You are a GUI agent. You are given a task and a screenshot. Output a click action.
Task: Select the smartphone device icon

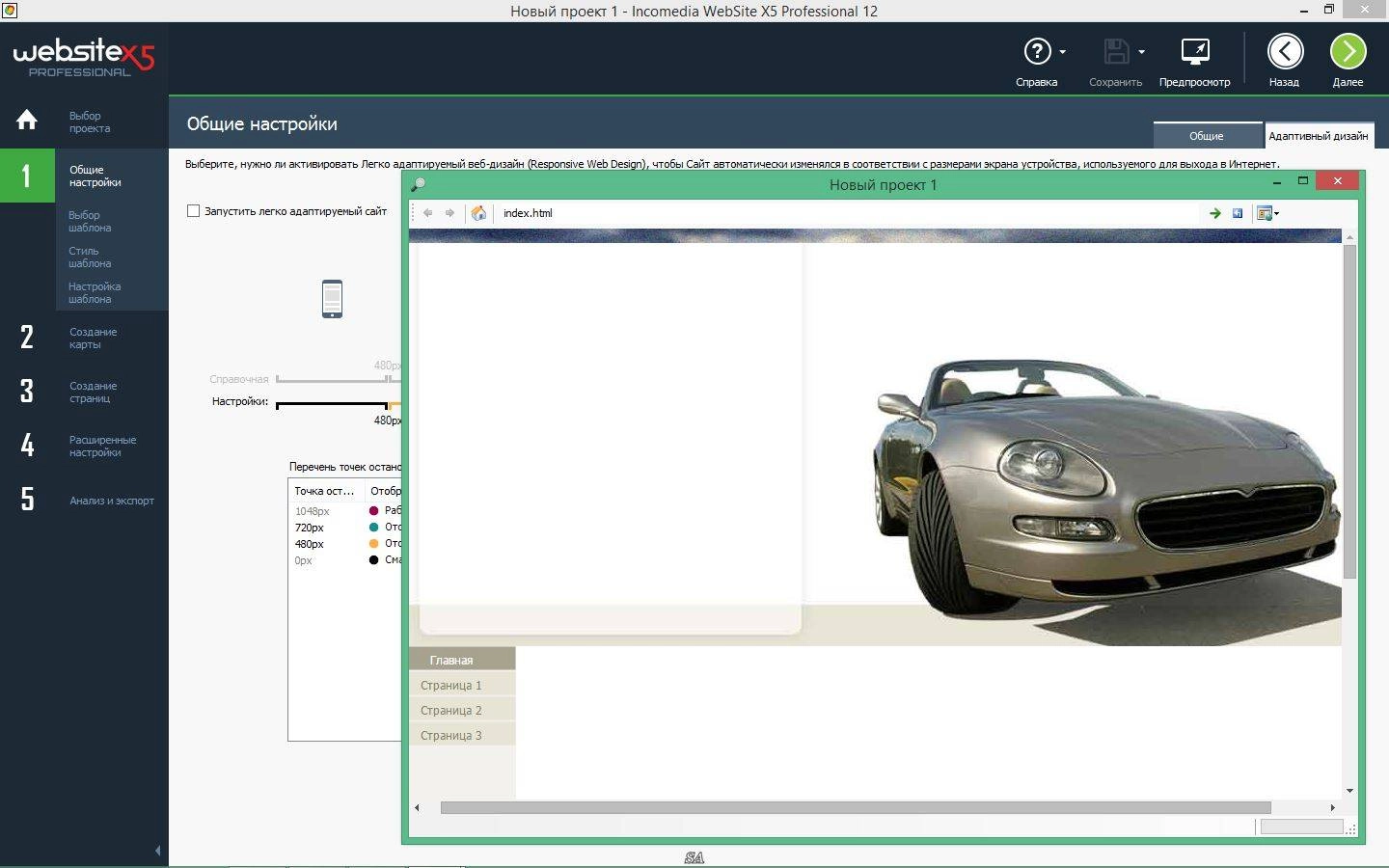coord(332,299)
